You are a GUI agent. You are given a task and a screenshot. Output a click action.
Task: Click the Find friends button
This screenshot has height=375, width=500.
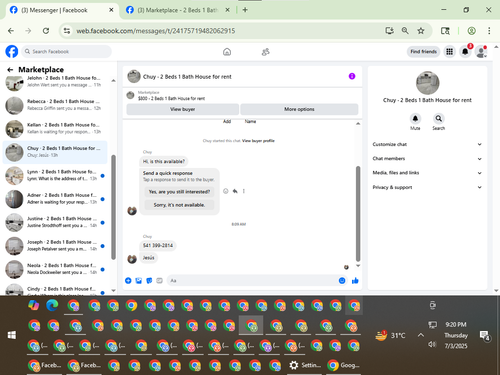(423, 52)
